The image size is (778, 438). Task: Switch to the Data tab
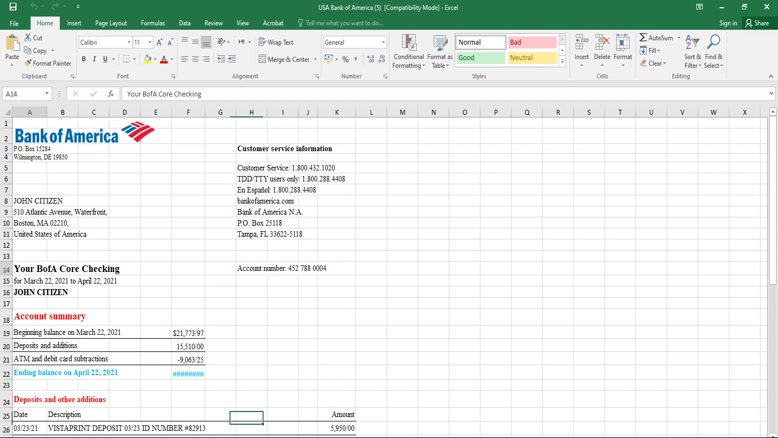tap(185, 23)
